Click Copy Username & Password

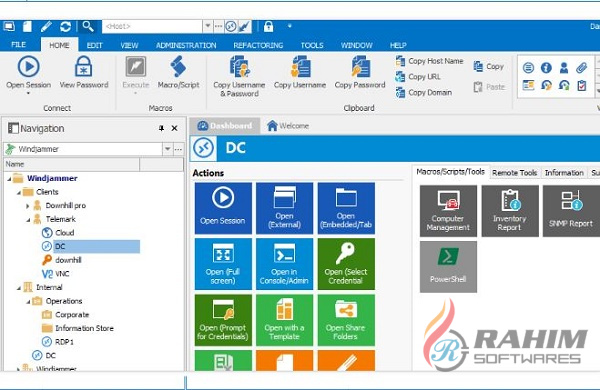tap(239, 76)
